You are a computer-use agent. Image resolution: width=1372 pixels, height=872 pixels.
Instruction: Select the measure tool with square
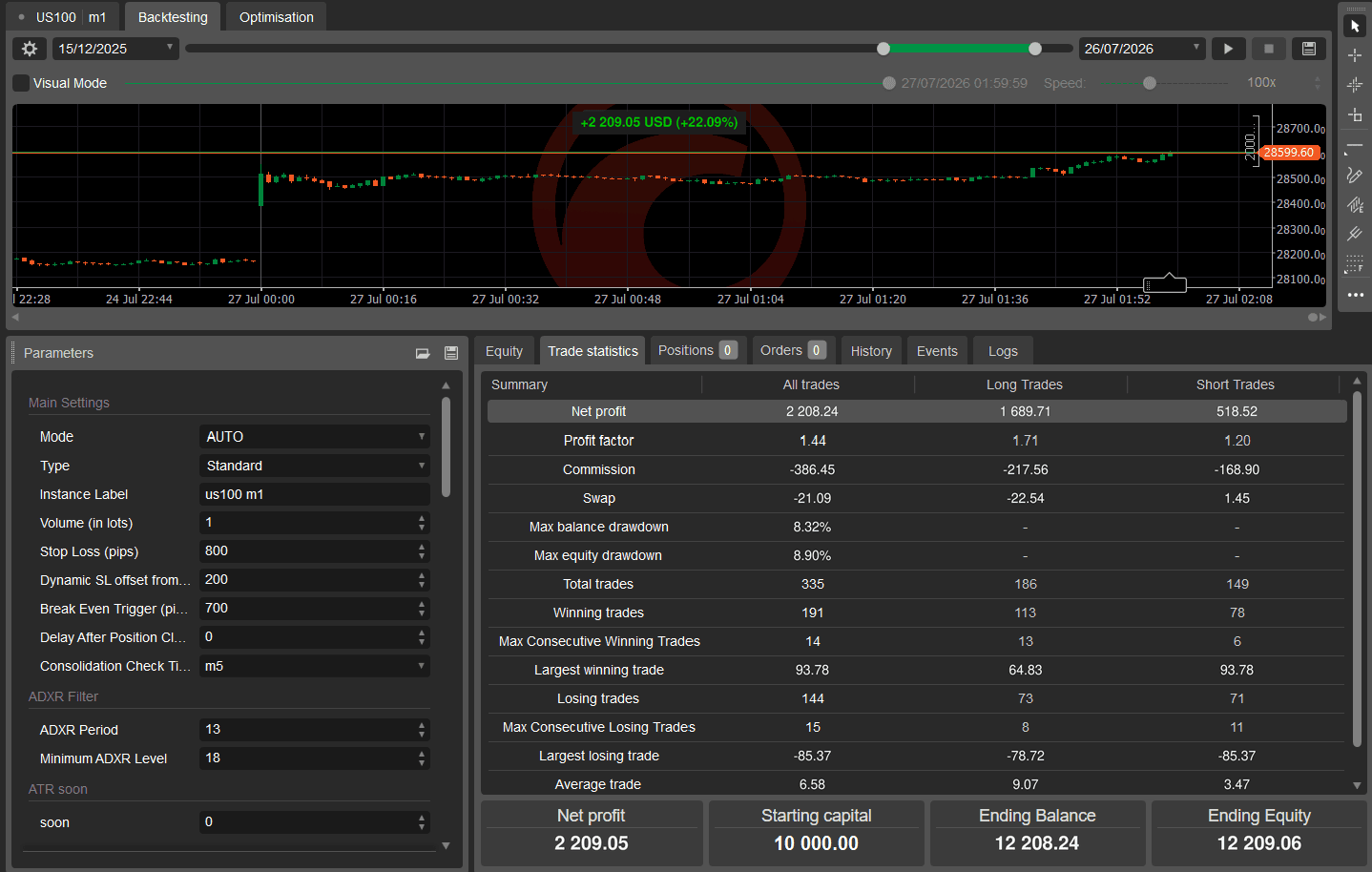1355,115
